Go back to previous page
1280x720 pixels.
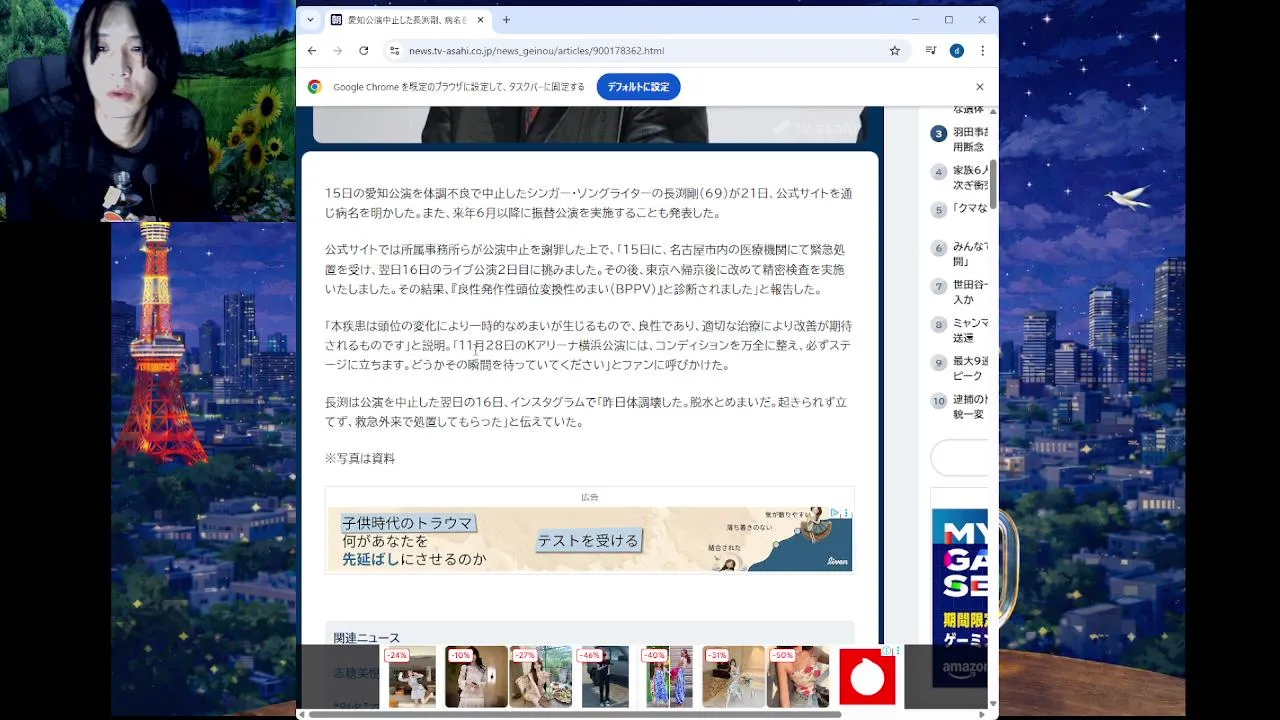tap(312, 51)
